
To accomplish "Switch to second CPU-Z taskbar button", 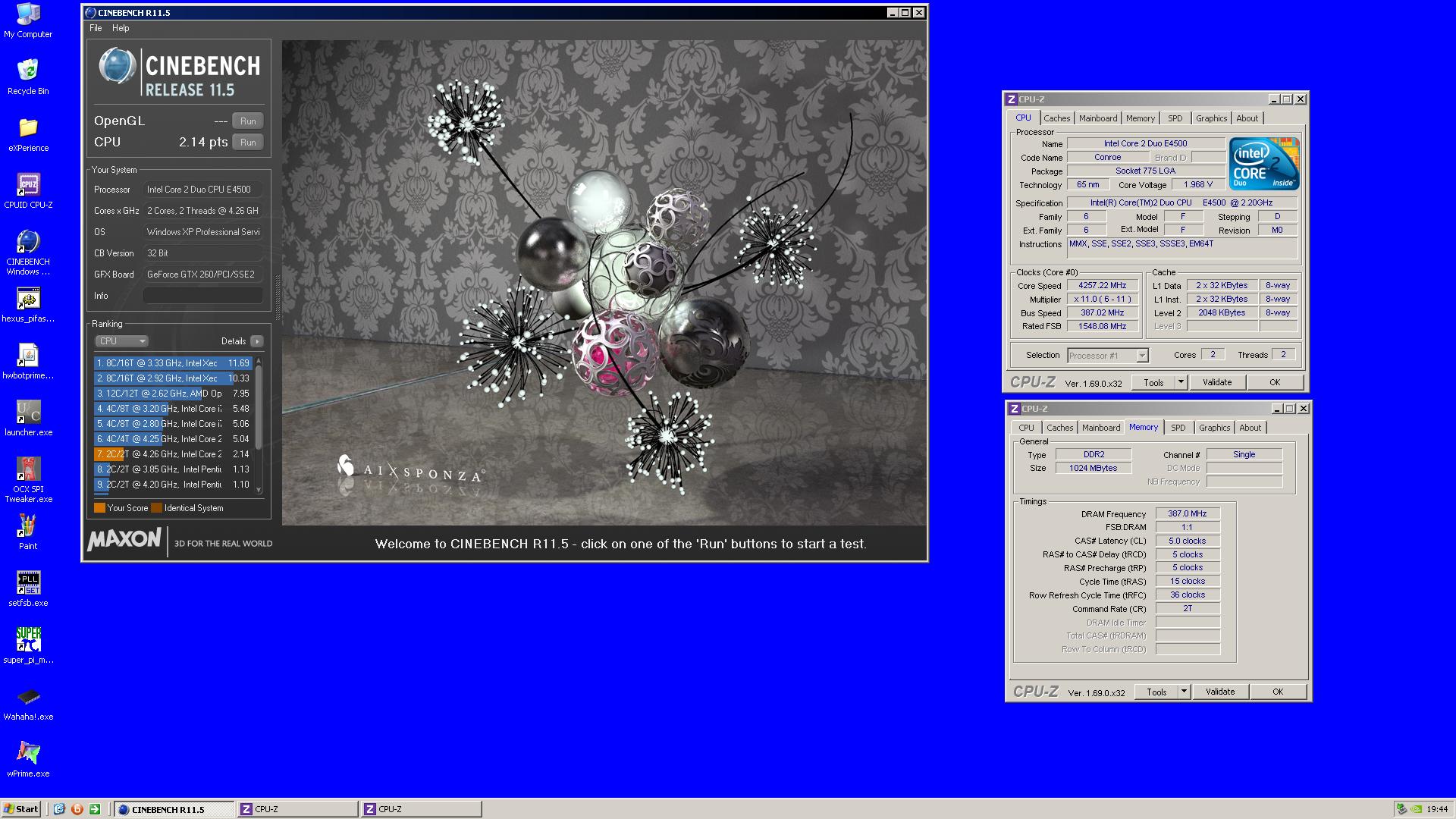I will (x=421, y=809).
